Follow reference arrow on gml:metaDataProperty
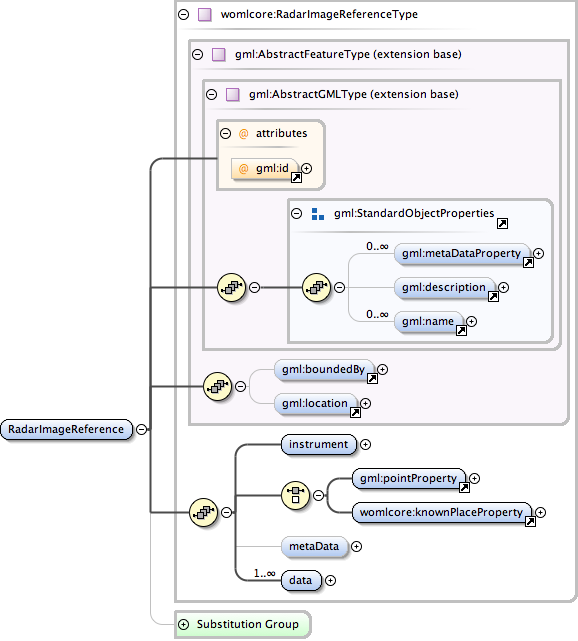This screenshot has height=641, width=578. (x=528, y=263)
